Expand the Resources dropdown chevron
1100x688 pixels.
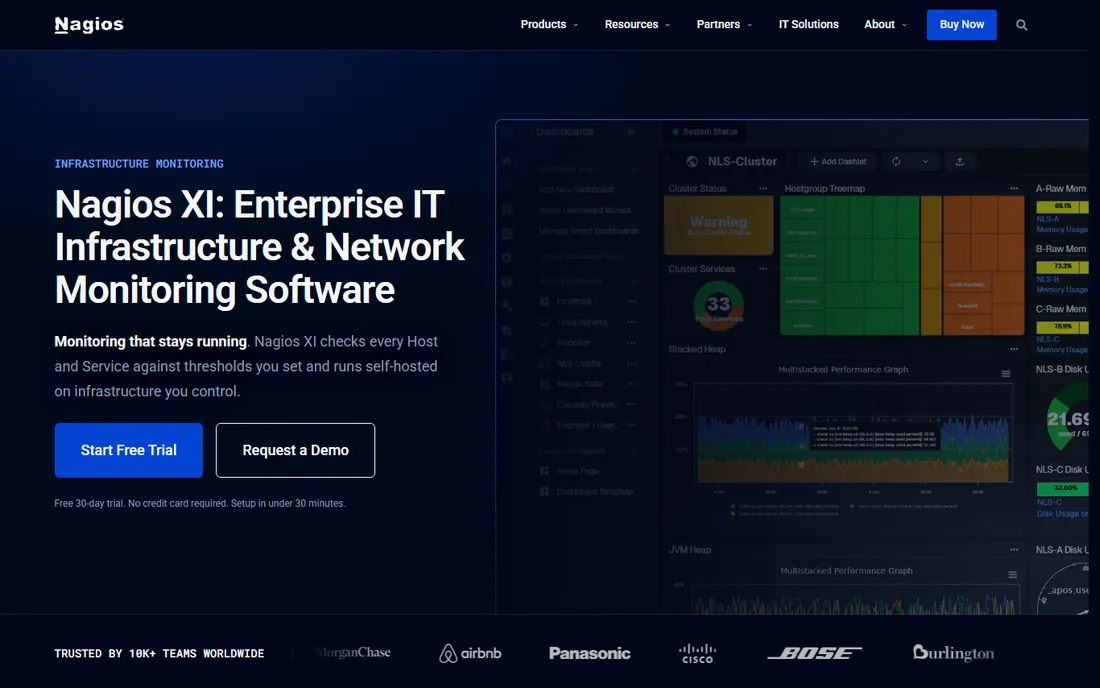coord(667,25)
